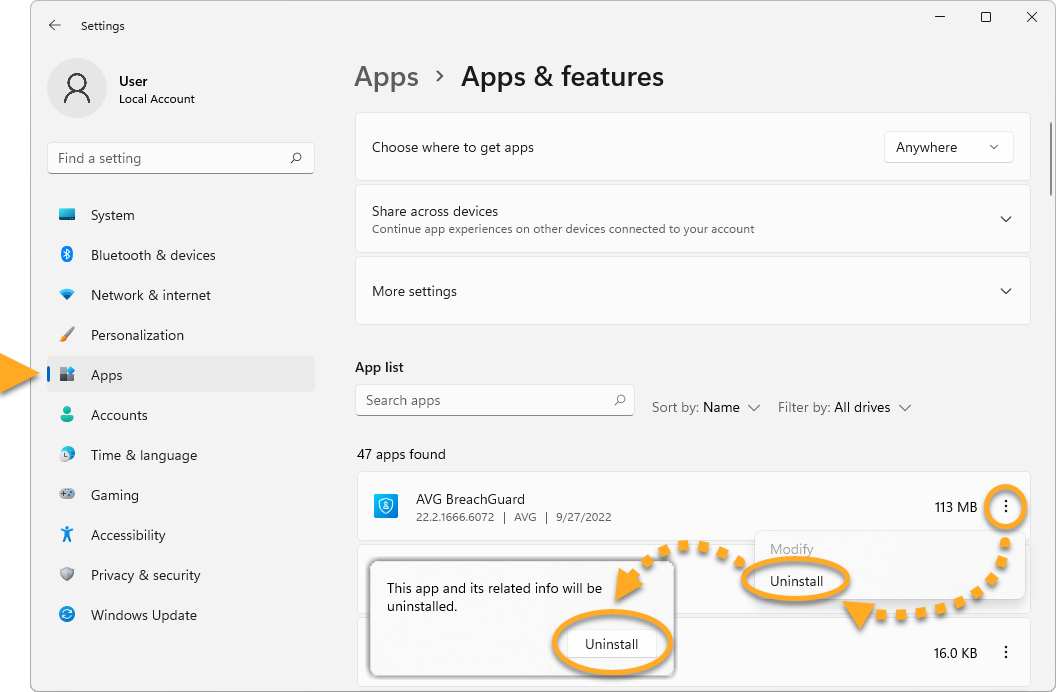Click the AVG BreachGuard app icon
Screen dimensions: 1056x692
[386, 507]
